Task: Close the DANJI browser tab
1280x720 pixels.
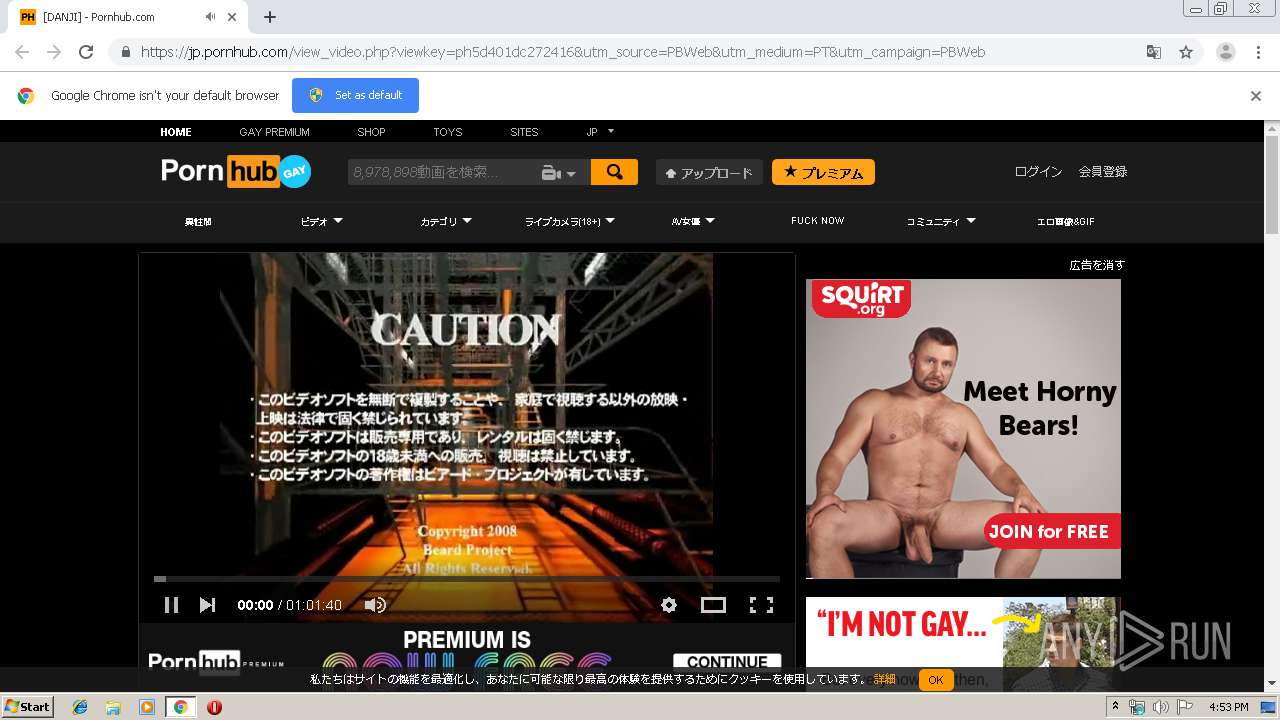Action: click(232, 17)
